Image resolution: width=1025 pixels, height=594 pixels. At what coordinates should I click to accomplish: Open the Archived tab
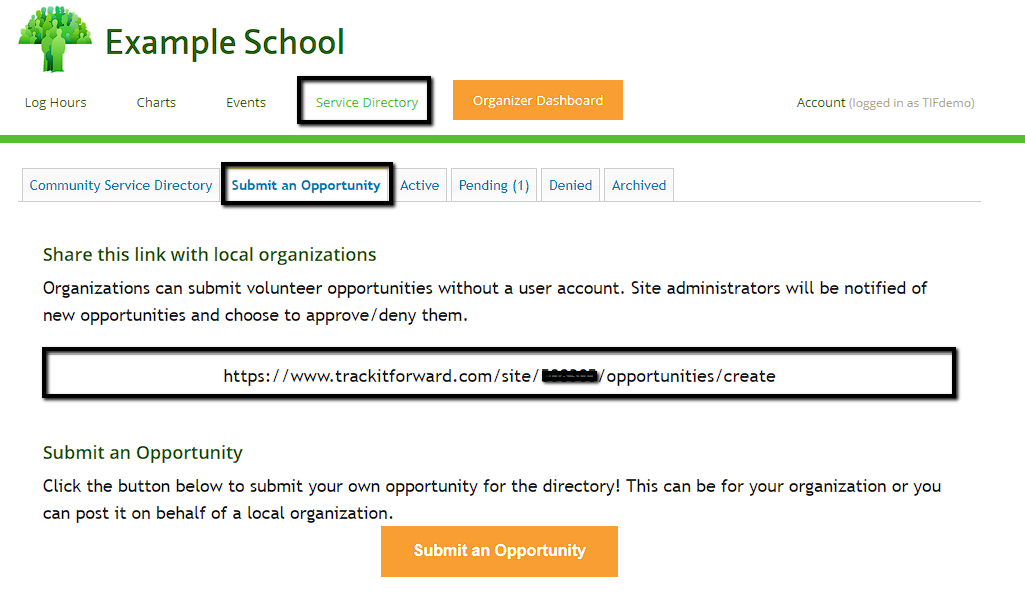[639, 185]
